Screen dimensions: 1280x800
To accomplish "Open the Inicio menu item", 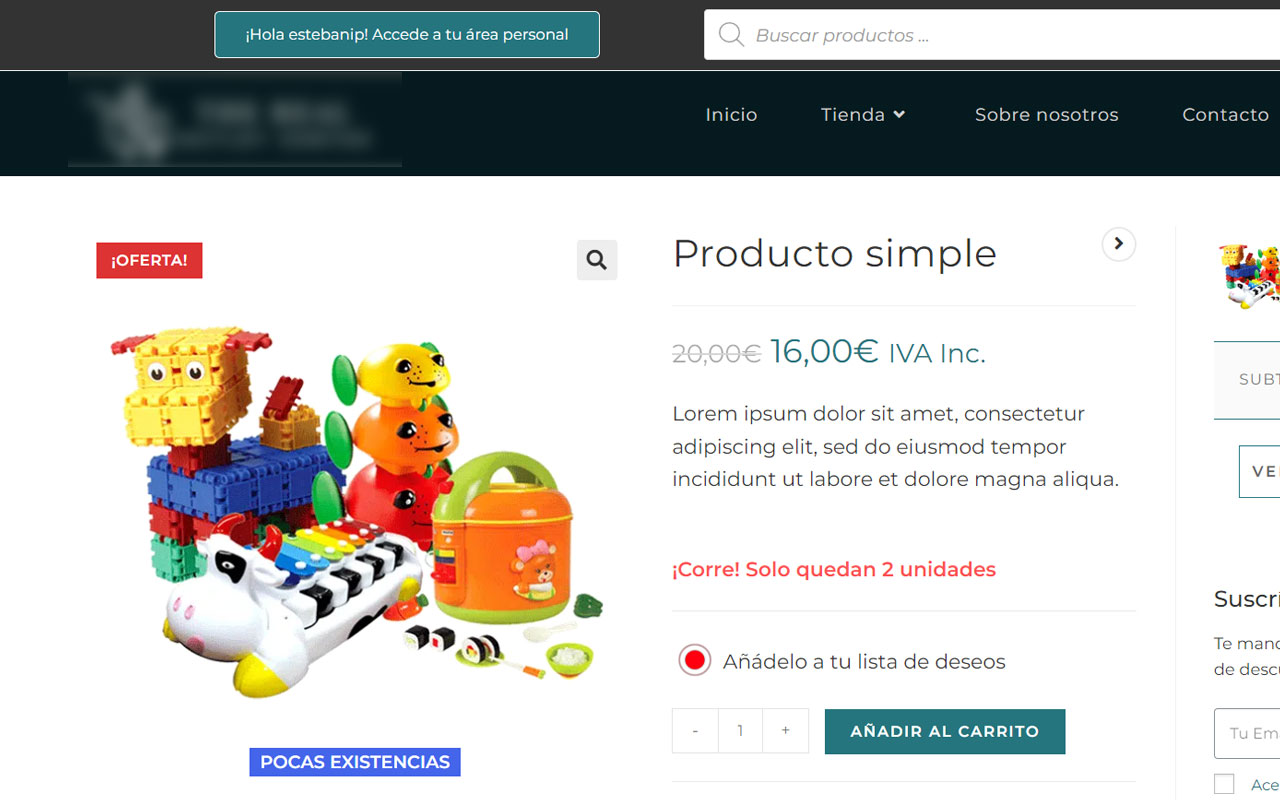I will (x=731, y=115).
